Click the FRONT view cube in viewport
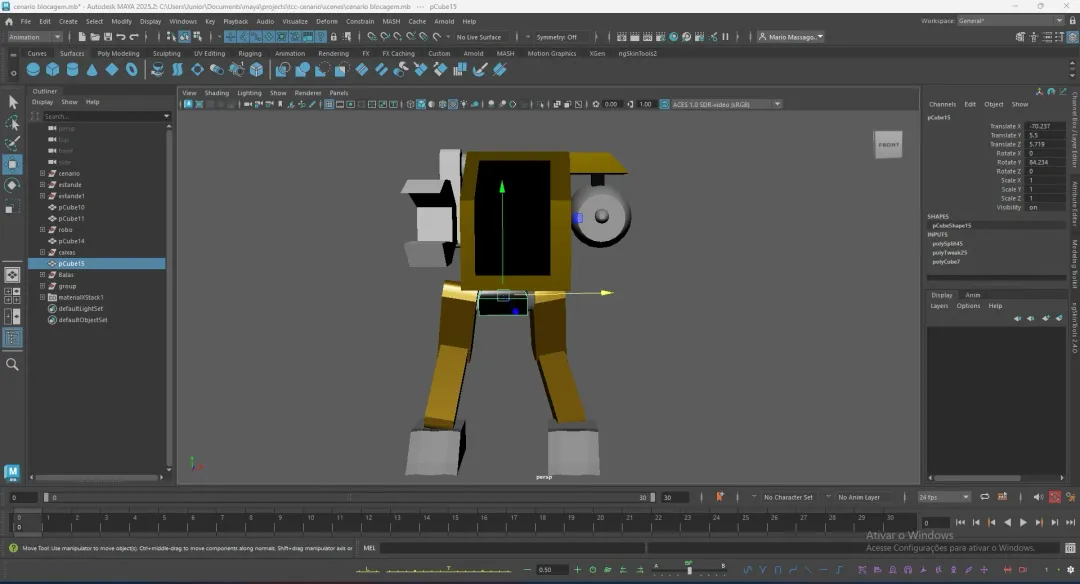The height and width of the screenshot is (584, 1080). tap(889, 145)
